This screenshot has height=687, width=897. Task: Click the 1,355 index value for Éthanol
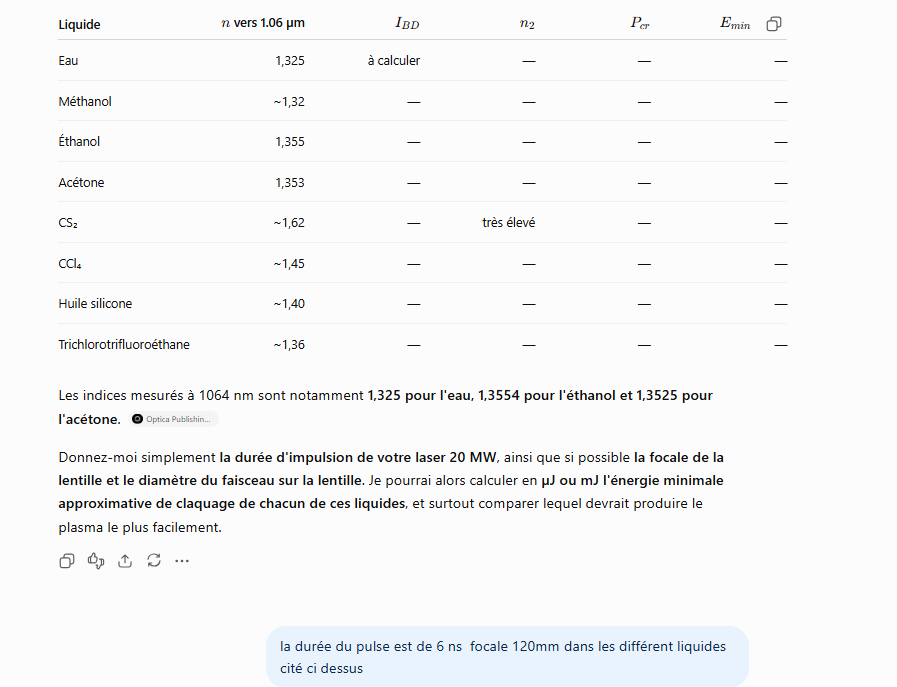[x=290, y=142]
